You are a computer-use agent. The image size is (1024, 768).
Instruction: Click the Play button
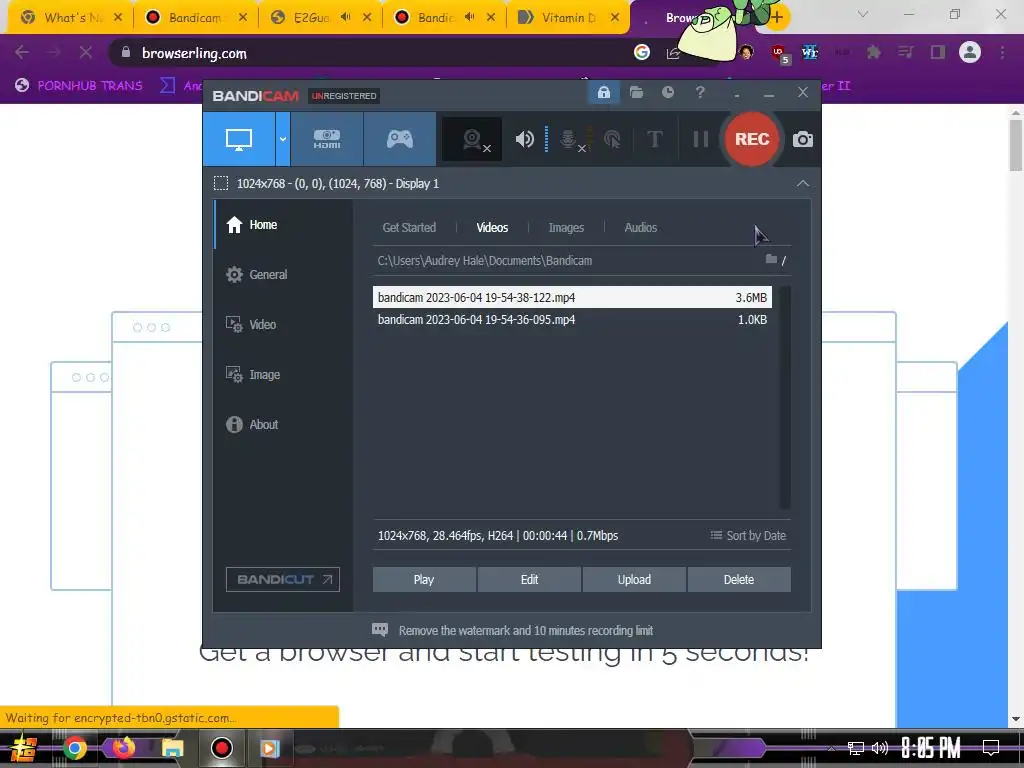point(424,579)
